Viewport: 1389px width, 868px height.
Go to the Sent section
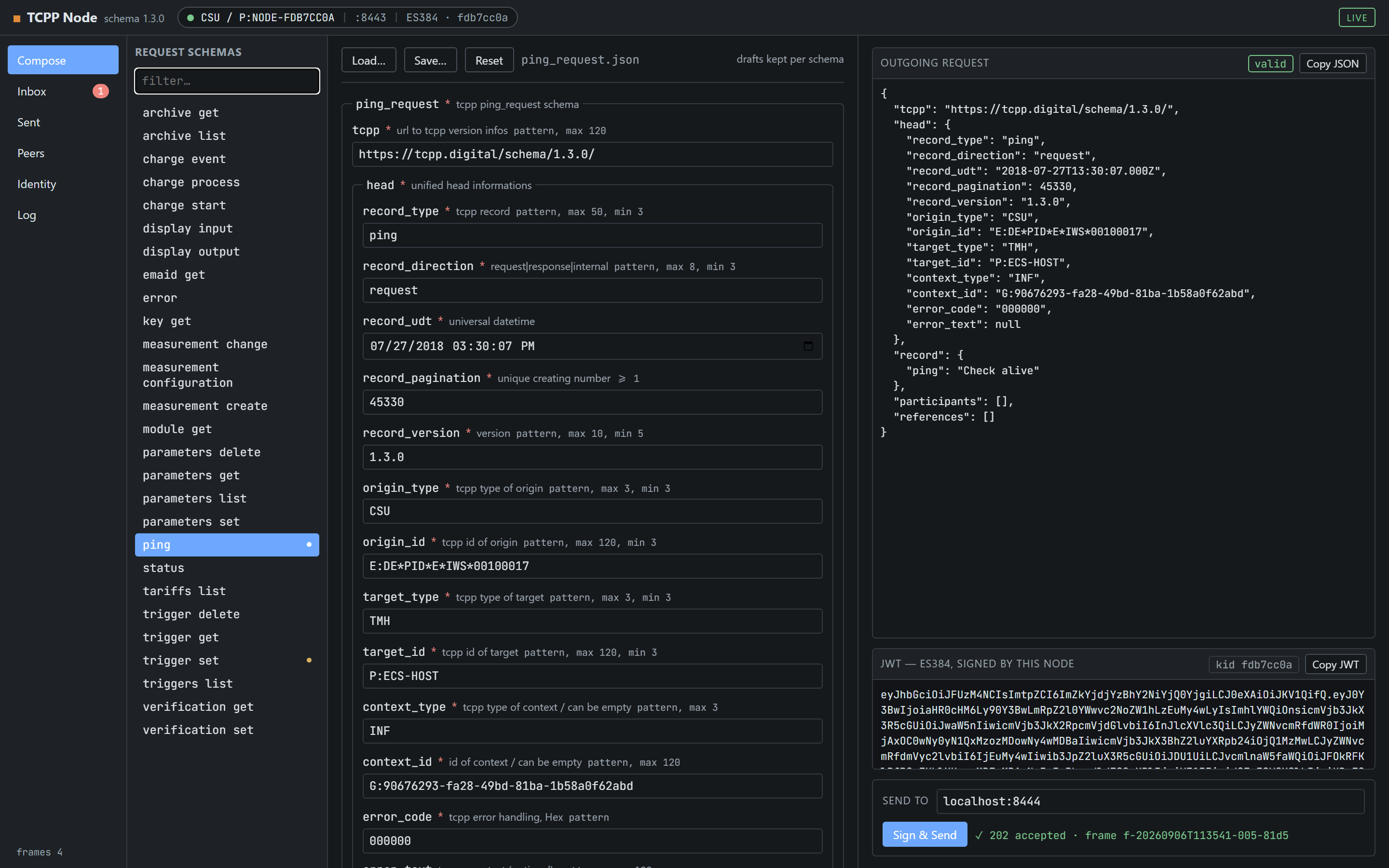click(x=63, y=122)
